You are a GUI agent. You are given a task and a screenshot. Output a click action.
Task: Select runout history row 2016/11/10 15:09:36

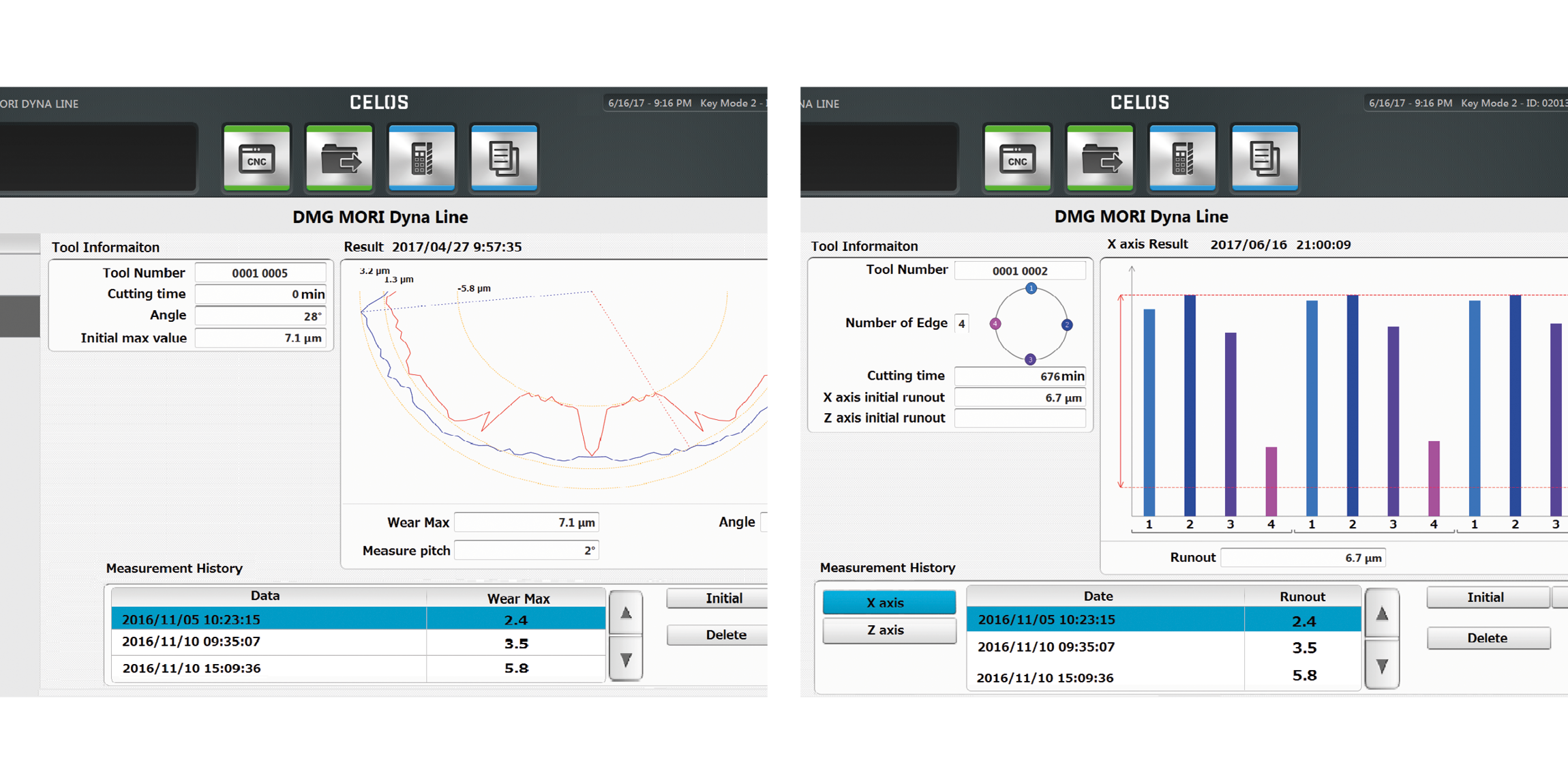[1164, 677]
